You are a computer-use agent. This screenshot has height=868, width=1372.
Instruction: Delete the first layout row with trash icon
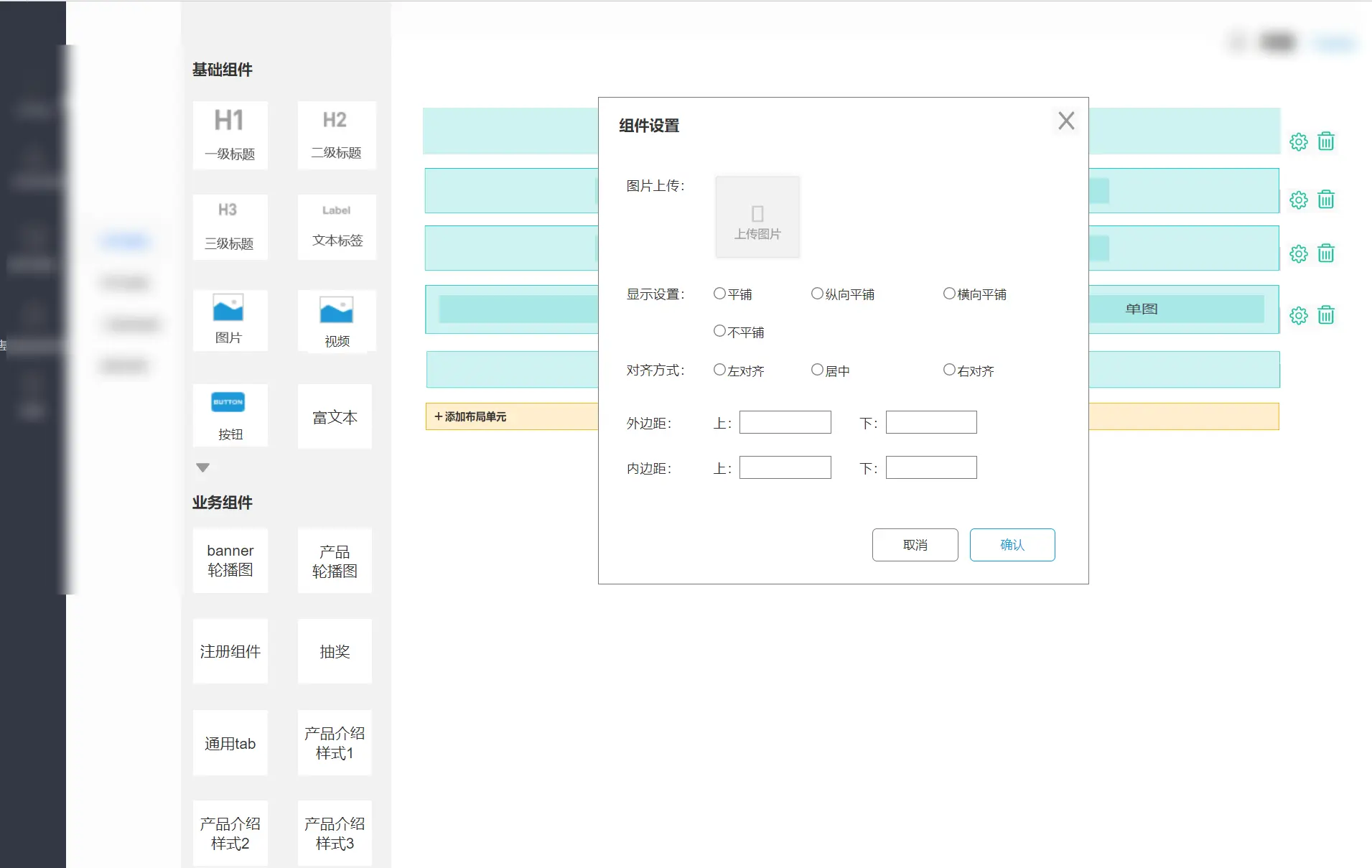(1325, 141)
